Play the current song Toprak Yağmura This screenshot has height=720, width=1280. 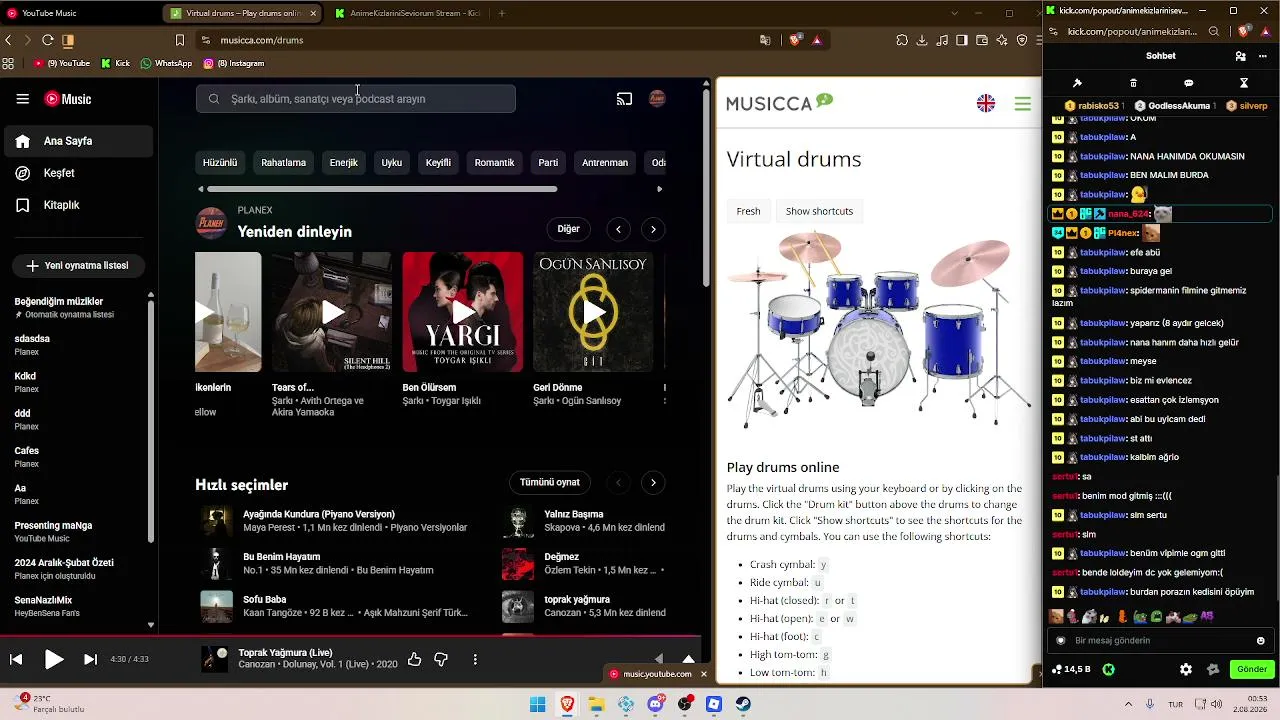54,660
